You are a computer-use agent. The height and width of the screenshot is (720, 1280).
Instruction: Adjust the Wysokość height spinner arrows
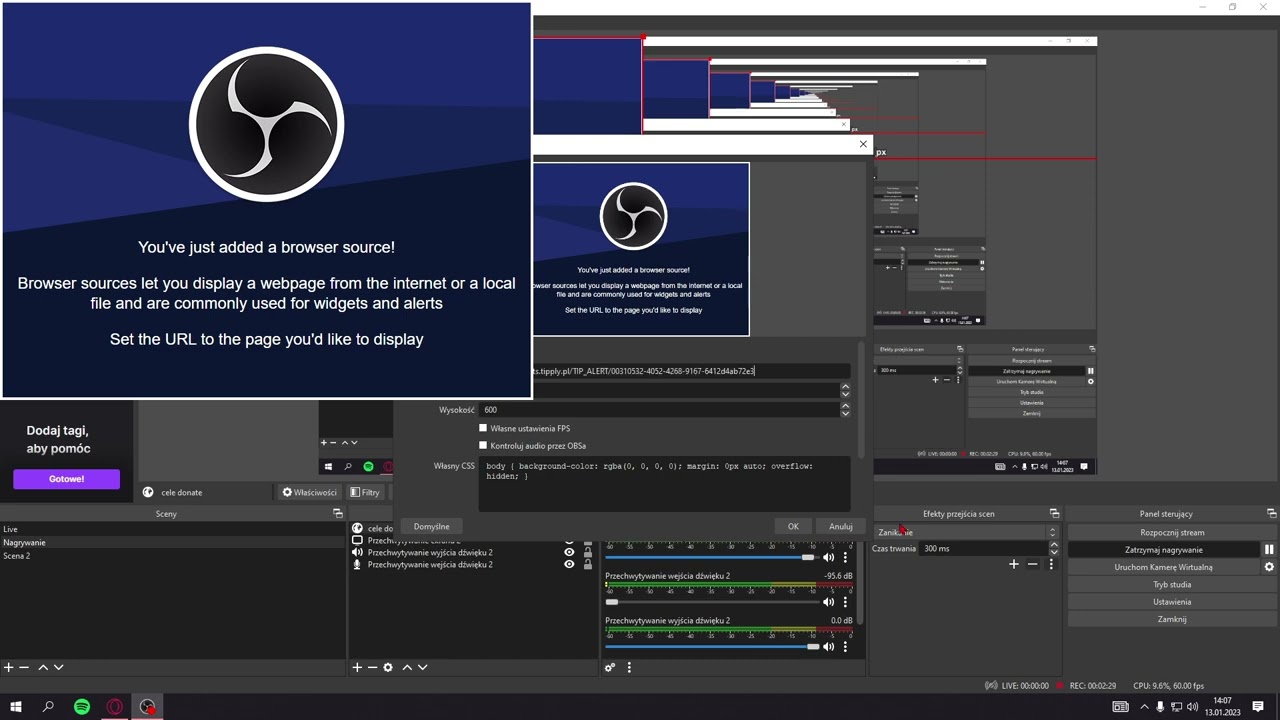coord(845,409)
